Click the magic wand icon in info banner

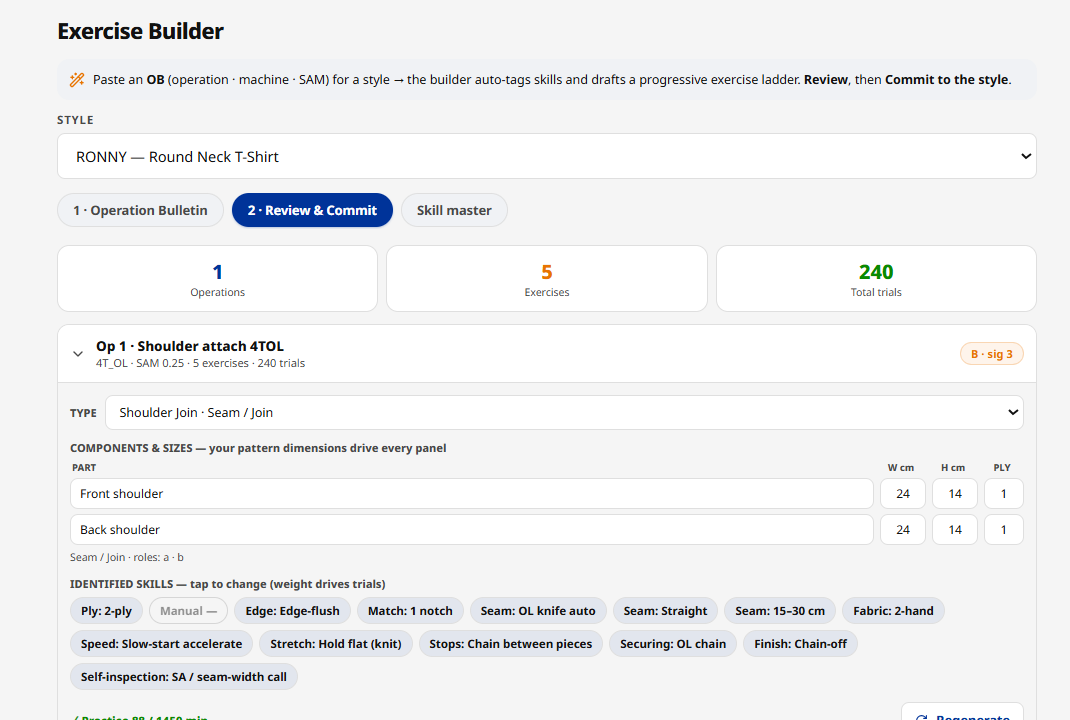77,80
